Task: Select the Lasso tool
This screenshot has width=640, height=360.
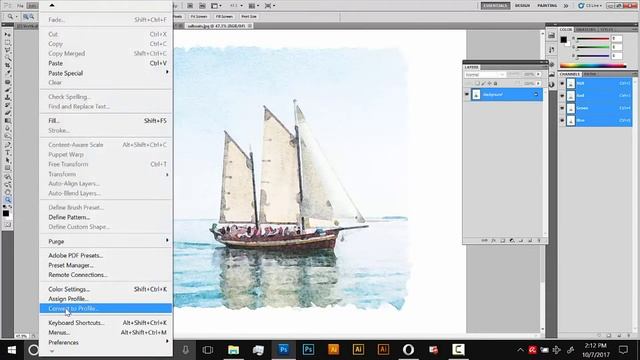Action: (x=7, y=50)
